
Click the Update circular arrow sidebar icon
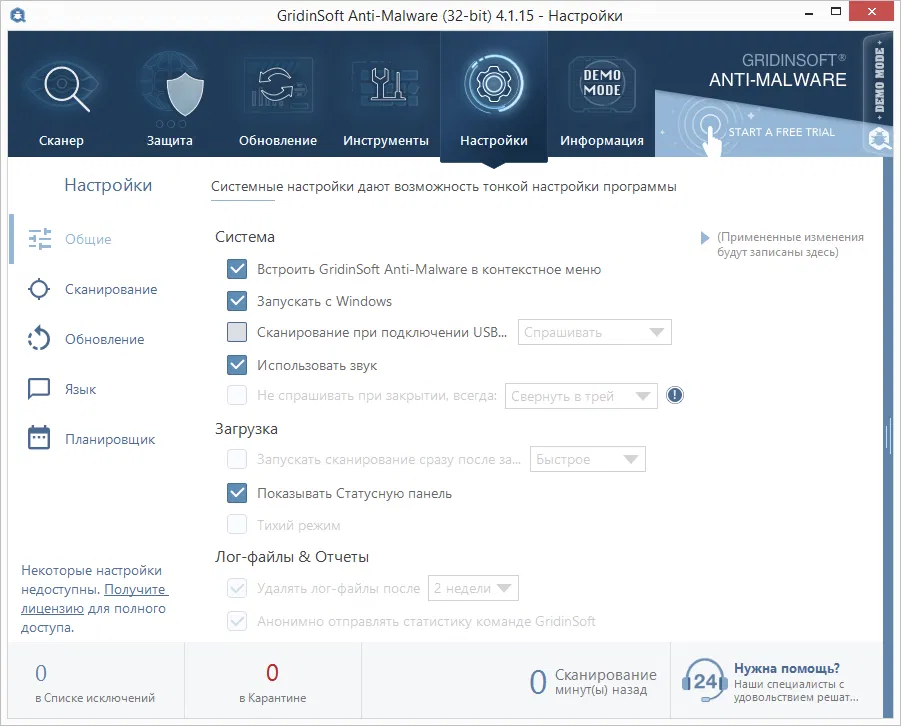tap(39, 339)
